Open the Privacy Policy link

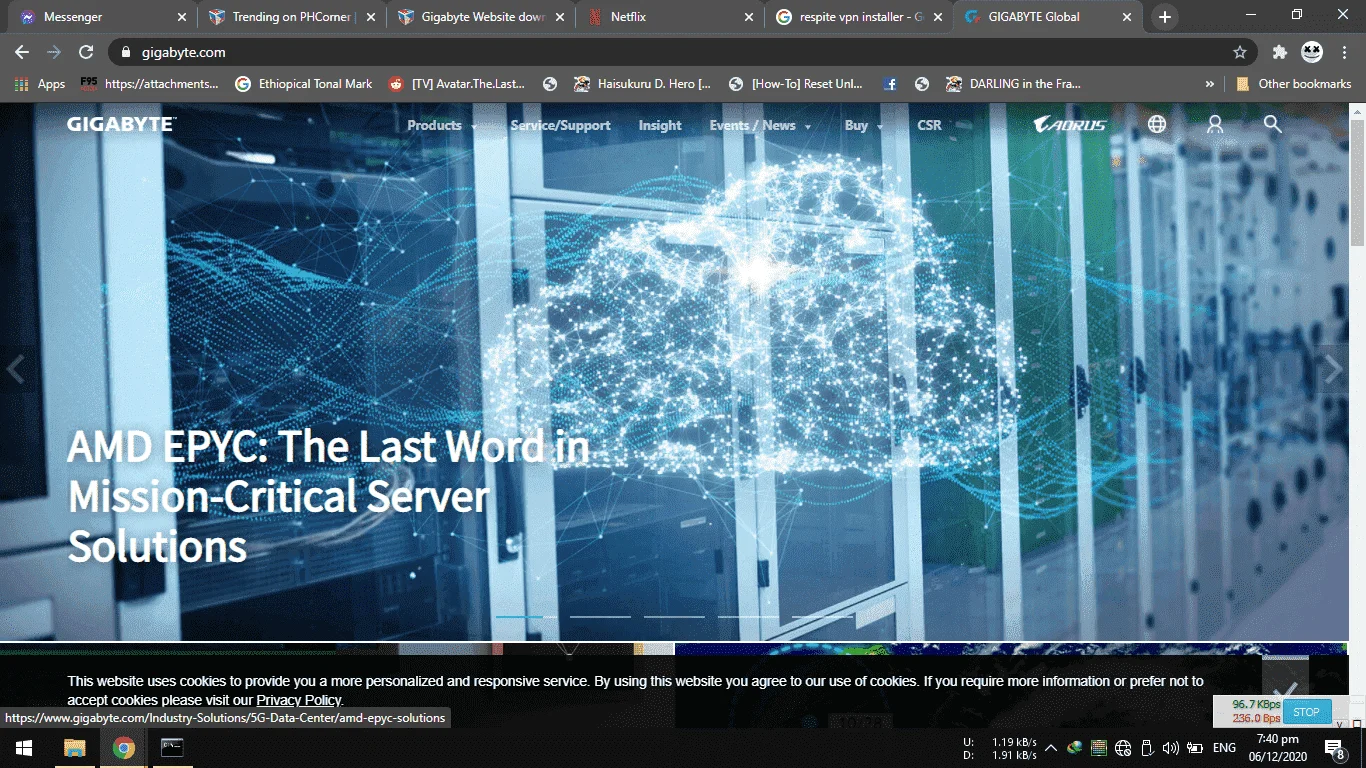(x=299, y=700)
